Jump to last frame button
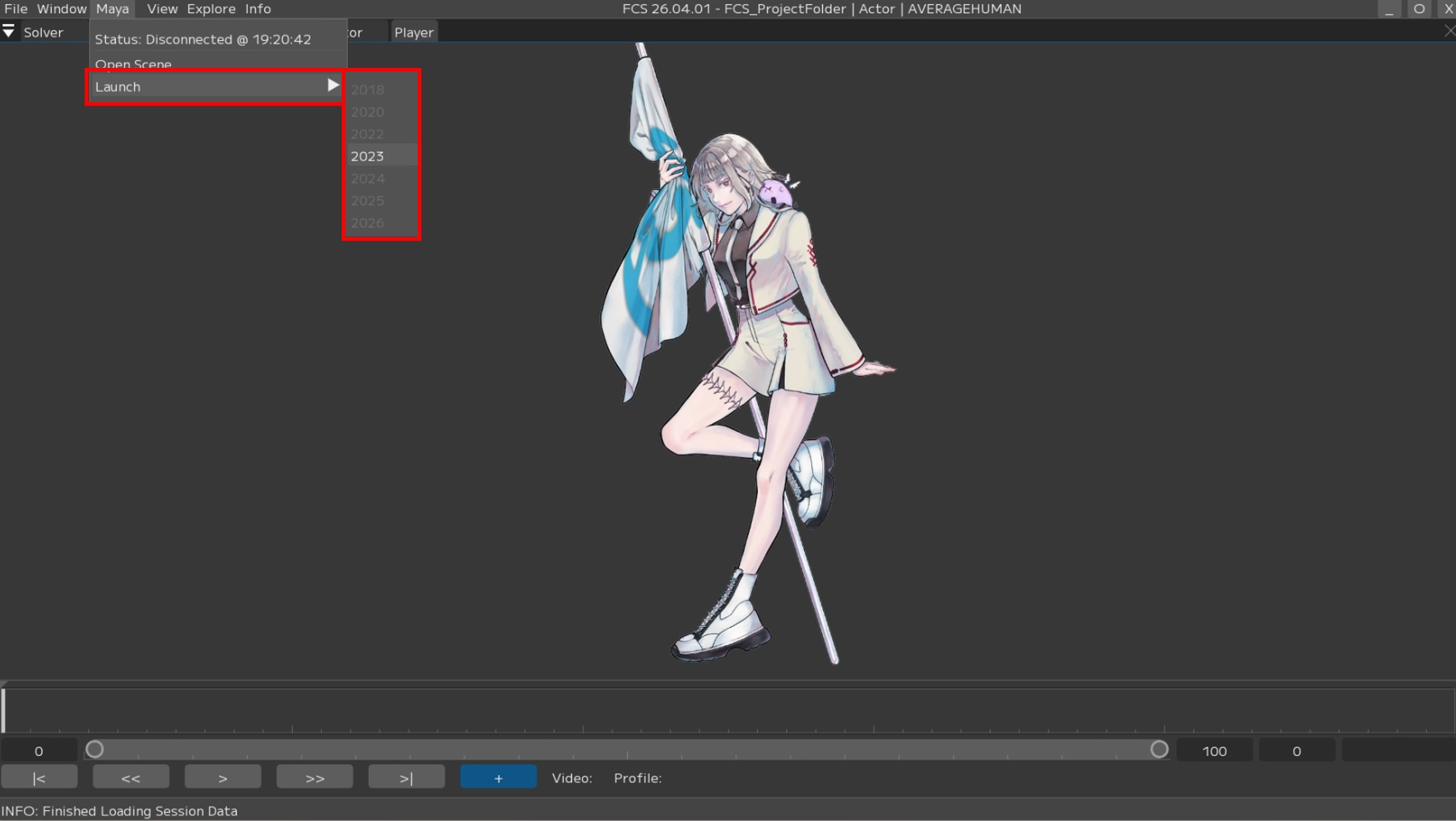Screen dimensions: 1456x821 click(407, 778)
